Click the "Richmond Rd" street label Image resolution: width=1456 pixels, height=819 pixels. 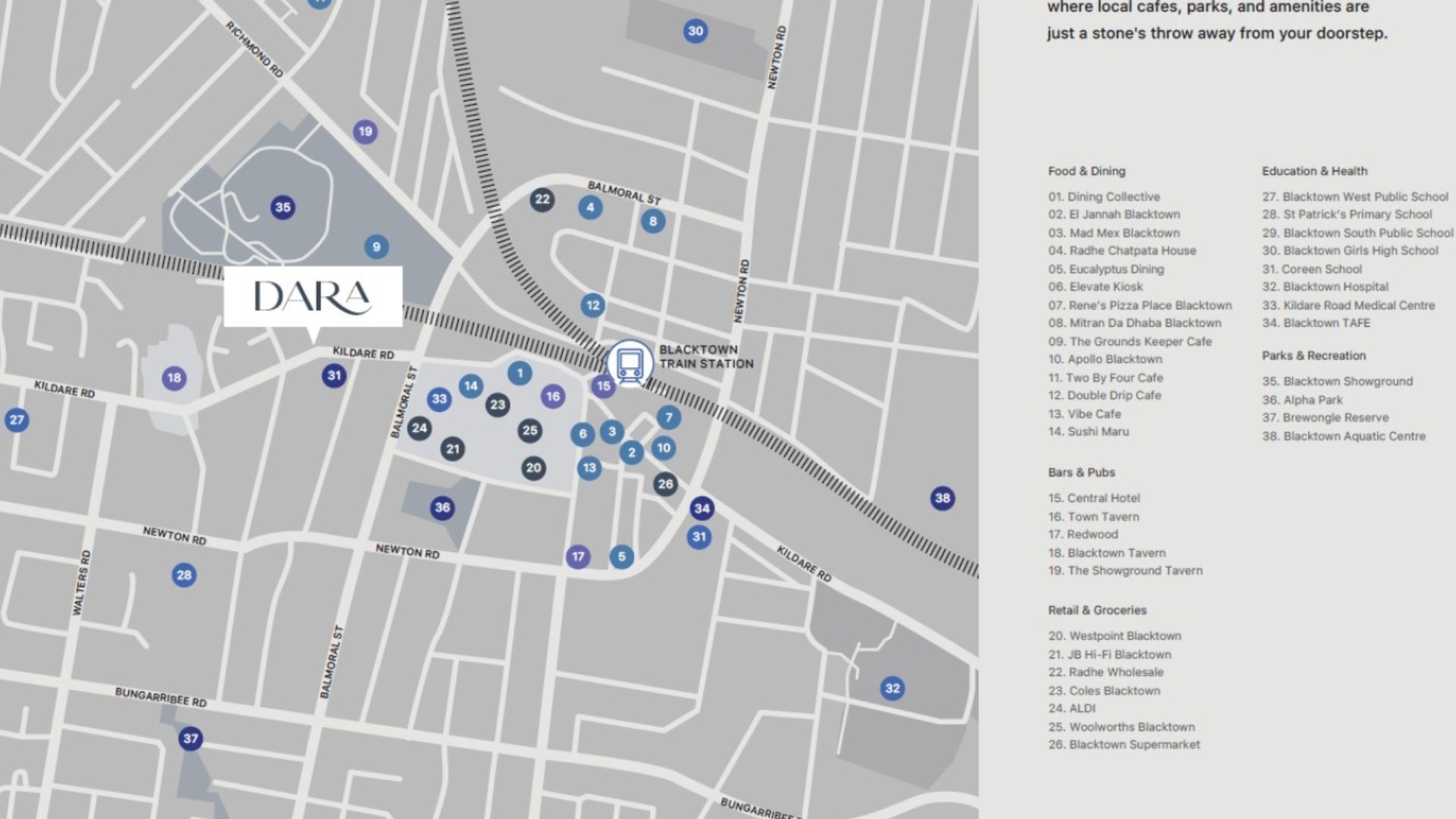[255, 49]
